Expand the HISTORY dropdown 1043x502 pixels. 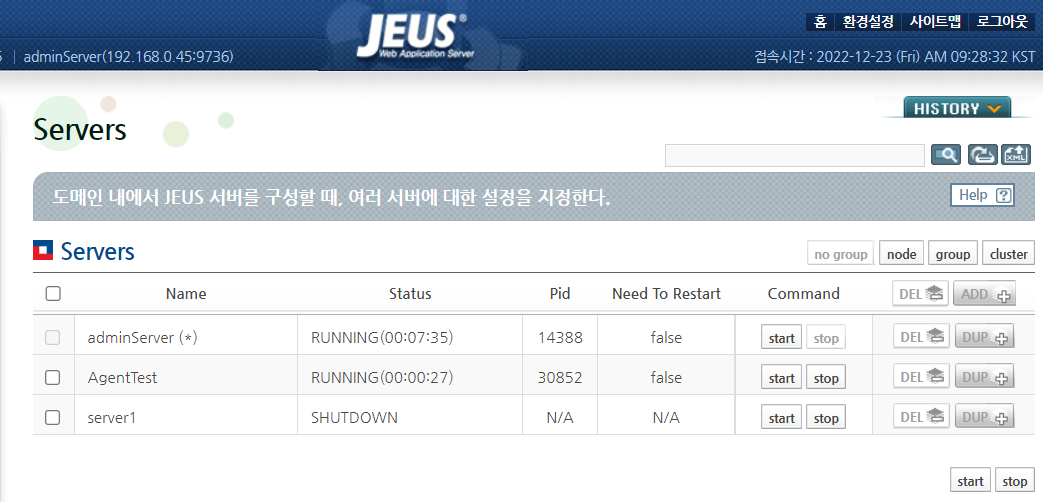click(957, 108)
